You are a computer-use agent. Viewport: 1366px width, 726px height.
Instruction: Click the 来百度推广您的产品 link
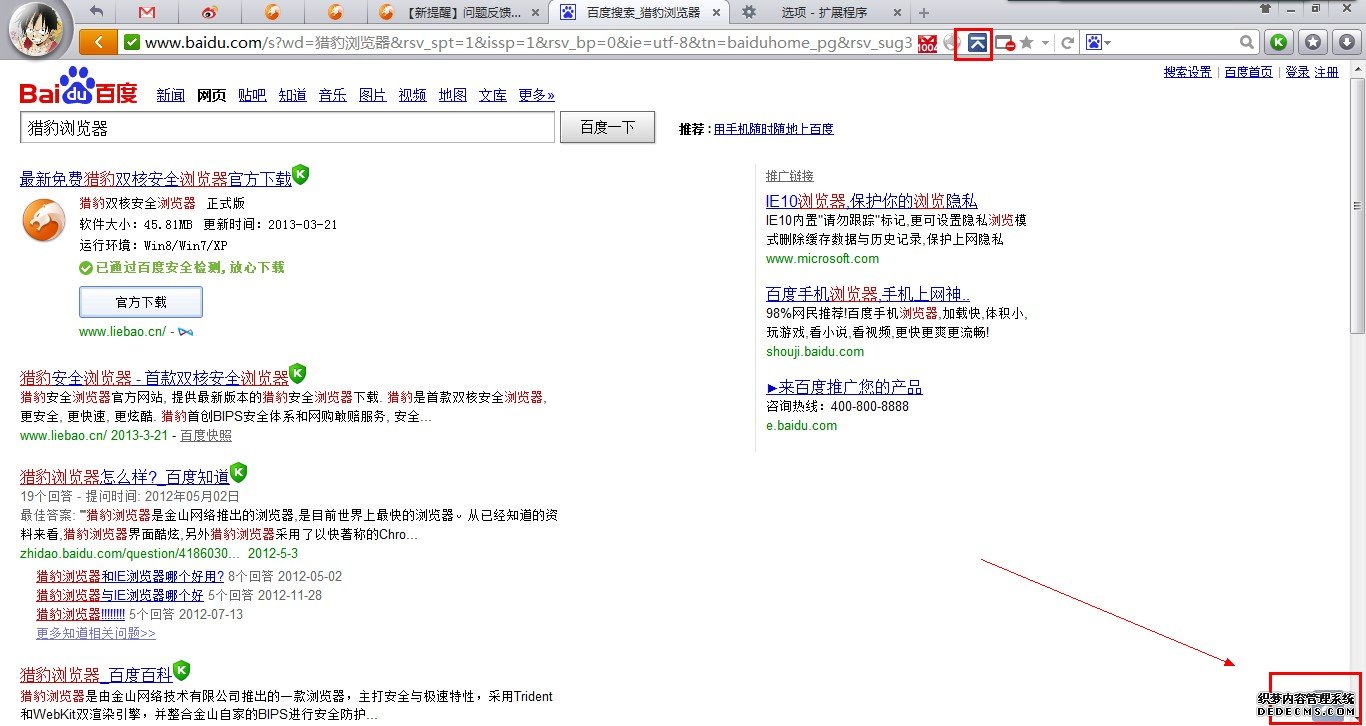tap(844, 387)
